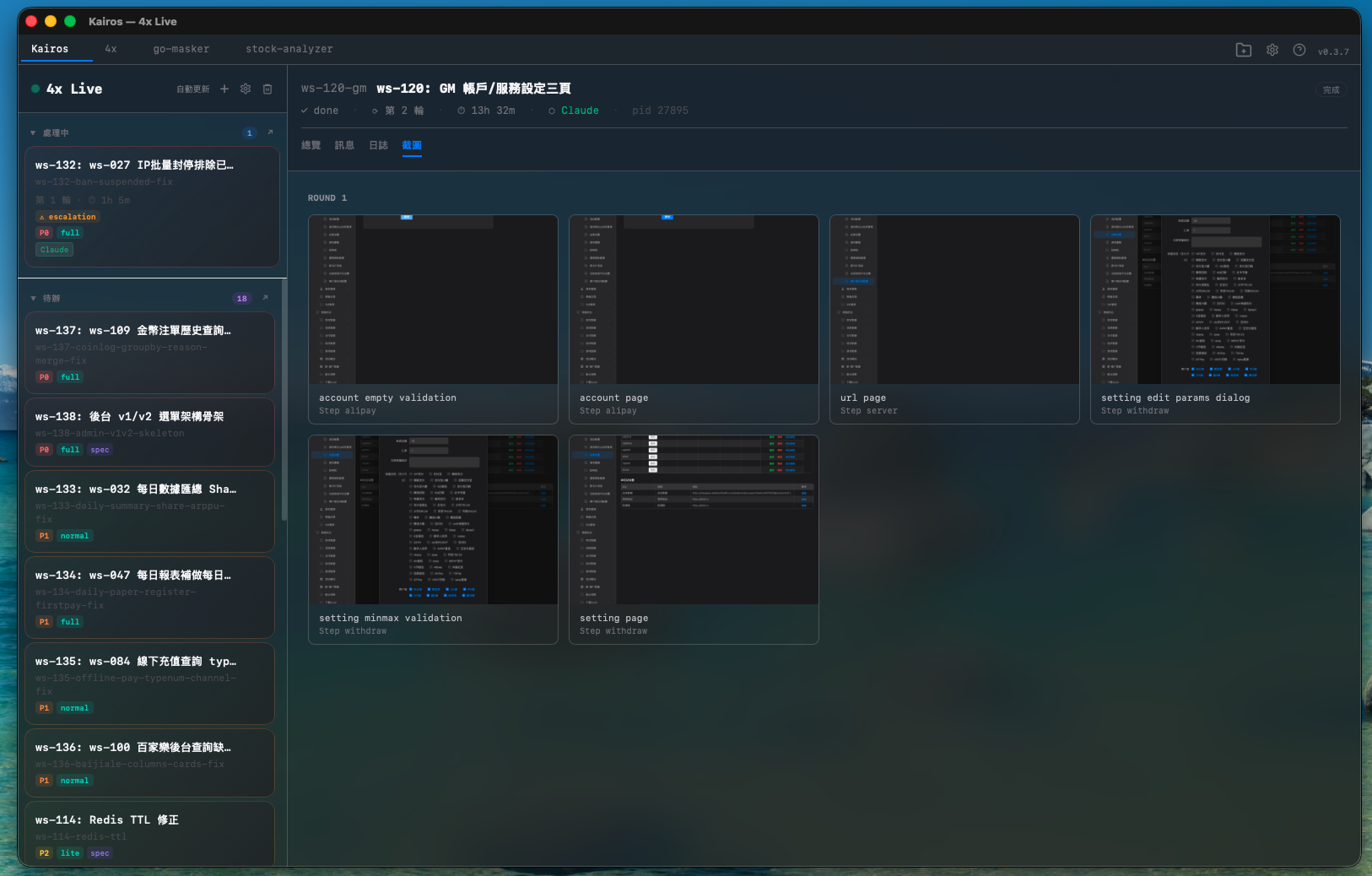Select the 截圖 screenshots tab
The width and height of the screenshot is (1372, 876).
pos(412,145)
